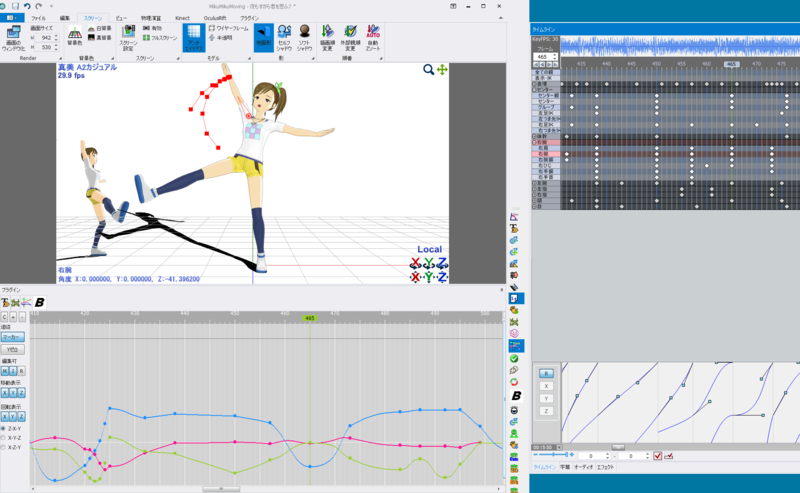The image size is (800, 493).
Task: Click 自動Zソート auto Z-sort icon
Action: click(x=373, y=38)
